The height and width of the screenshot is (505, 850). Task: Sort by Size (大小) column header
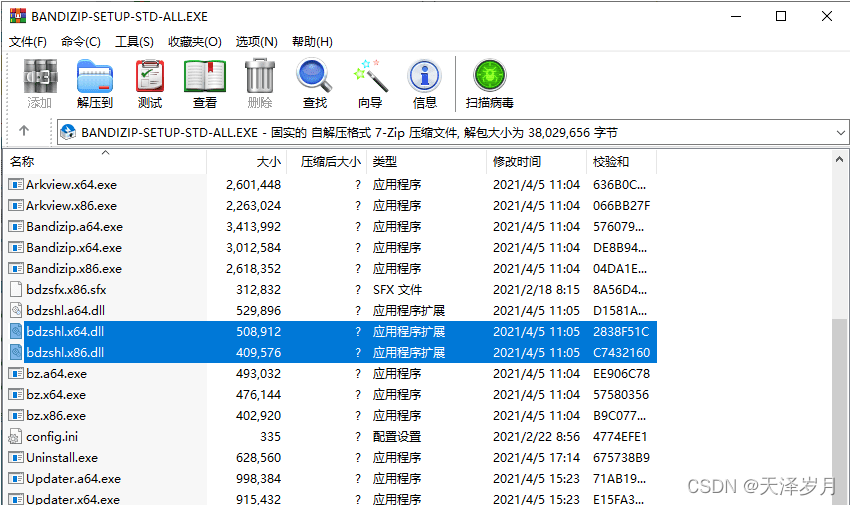[x=247, y=161]
